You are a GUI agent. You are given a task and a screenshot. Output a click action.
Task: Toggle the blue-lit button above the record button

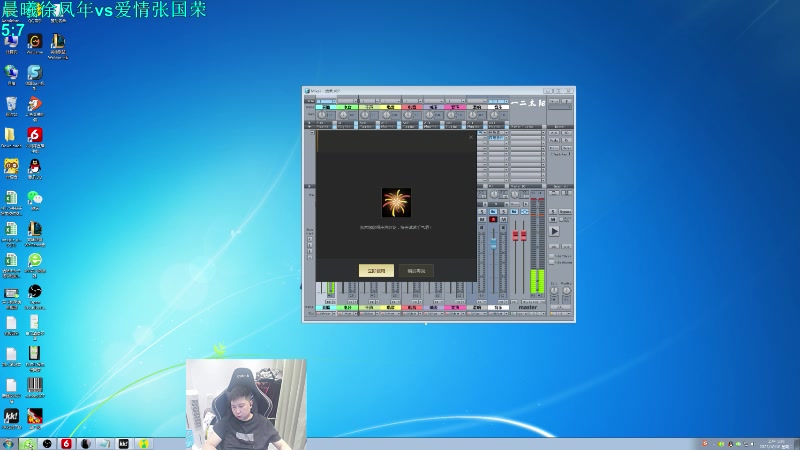(x=493, y=211)
